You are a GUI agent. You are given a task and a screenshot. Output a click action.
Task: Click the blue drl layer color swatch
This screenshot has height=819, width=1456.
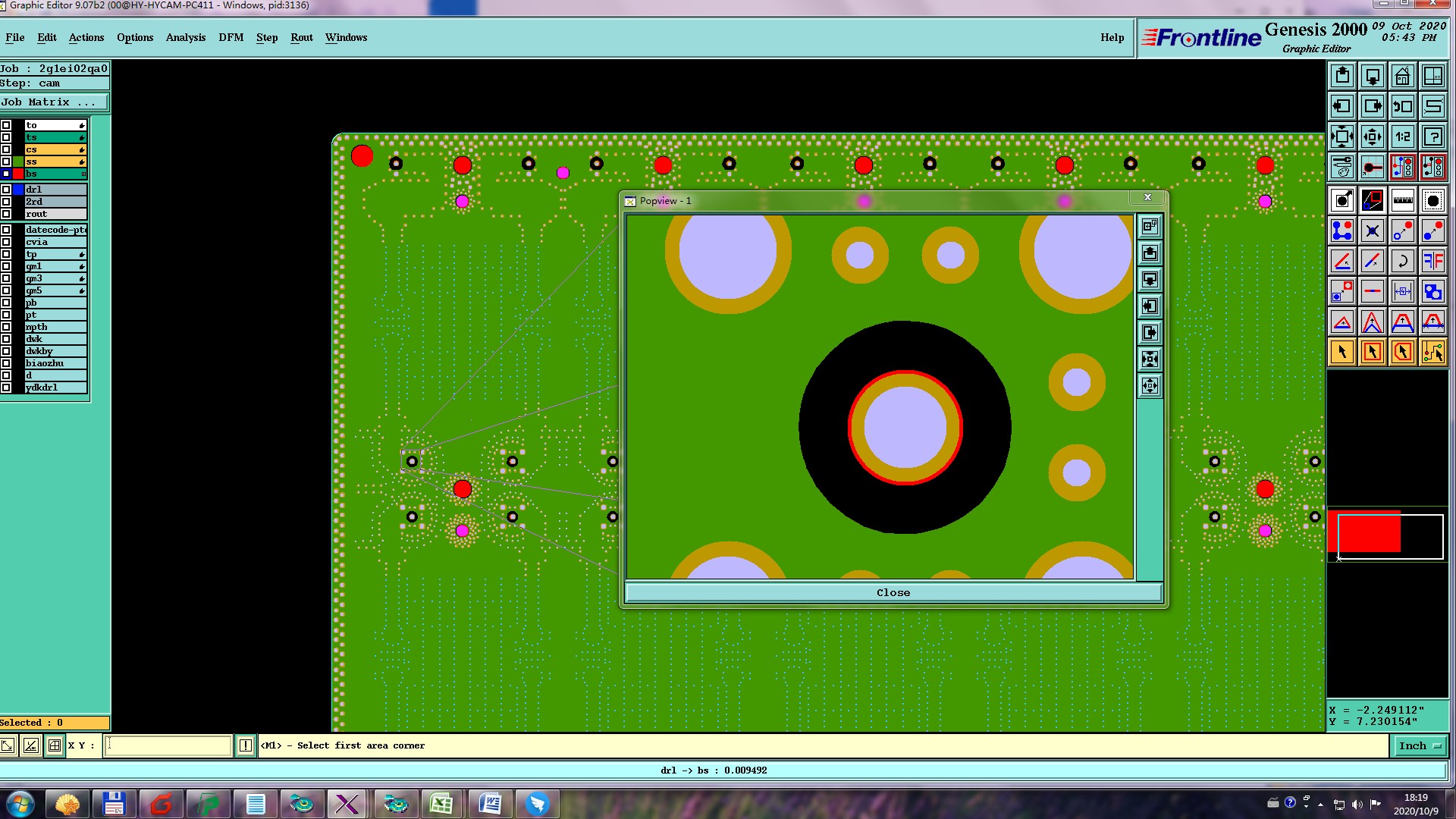[17, 190]
